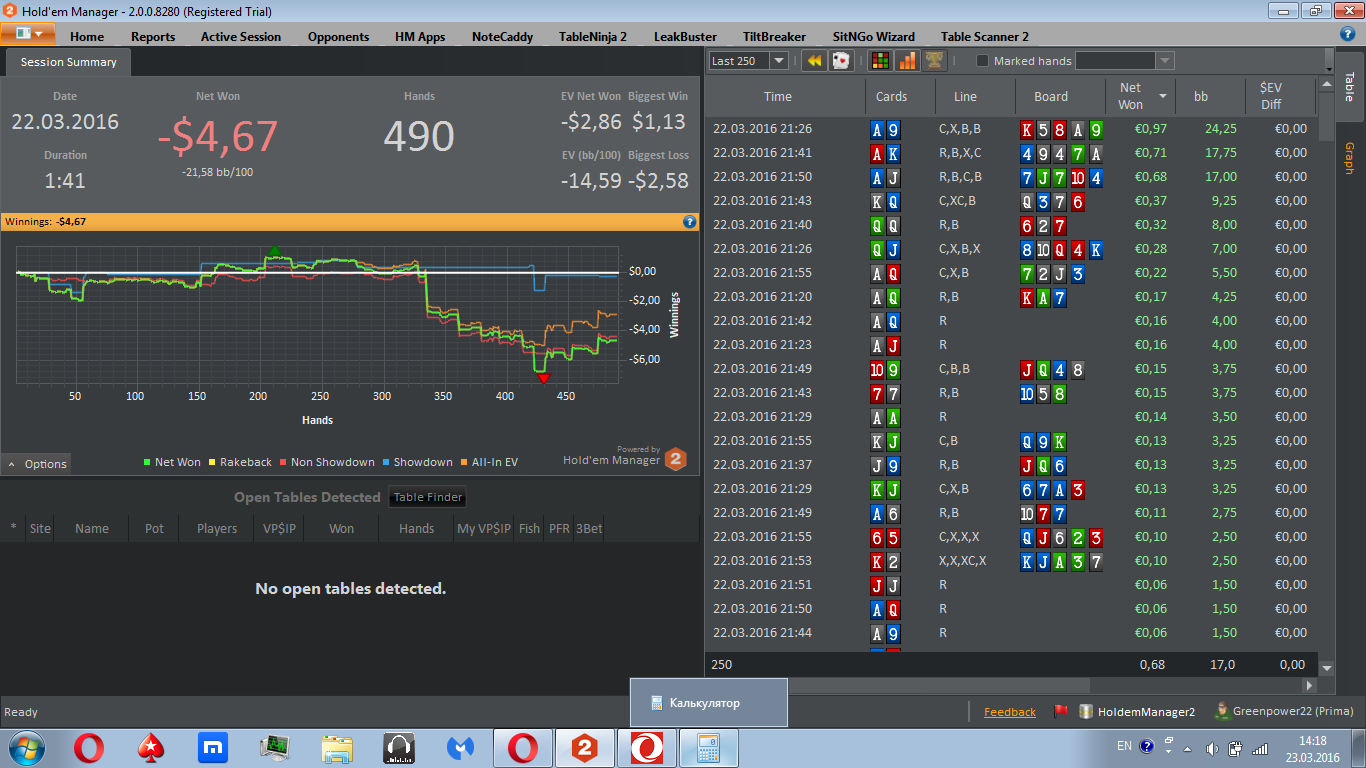Image resolution: width=1366 pixels, height=768 pixels.
Task: Open the headphones audio app in taskbar
Action: click(399, 747)
